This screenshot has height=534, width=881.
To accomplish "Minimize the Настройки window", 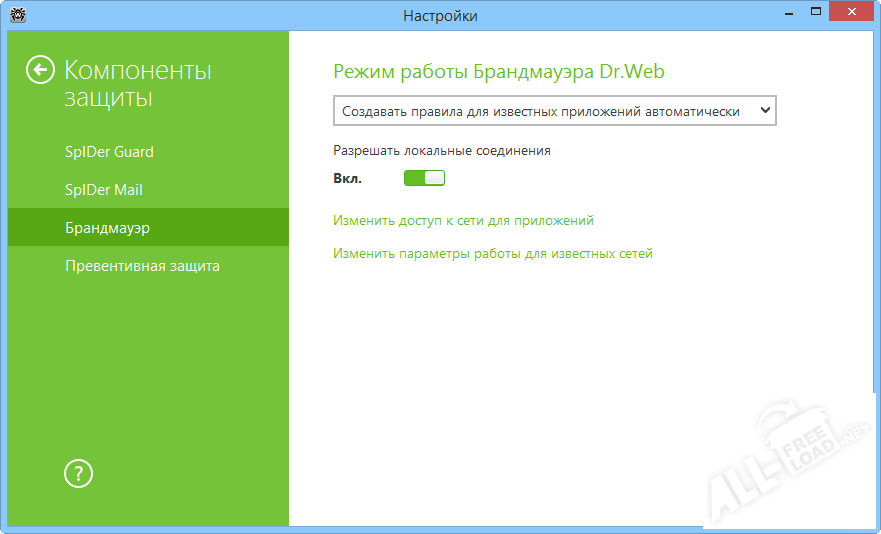I will point(789,12).
